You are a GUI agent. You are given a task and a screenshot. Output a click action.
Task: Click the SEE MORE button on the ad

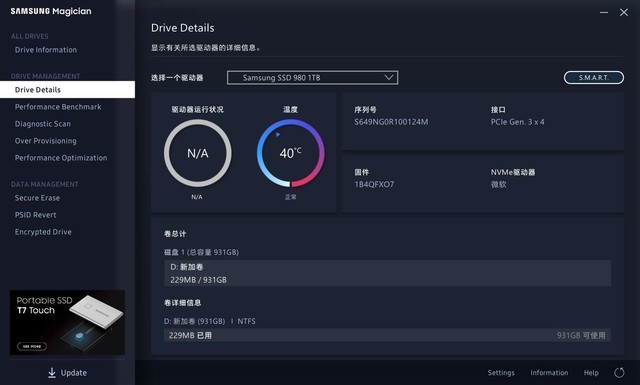32,346
